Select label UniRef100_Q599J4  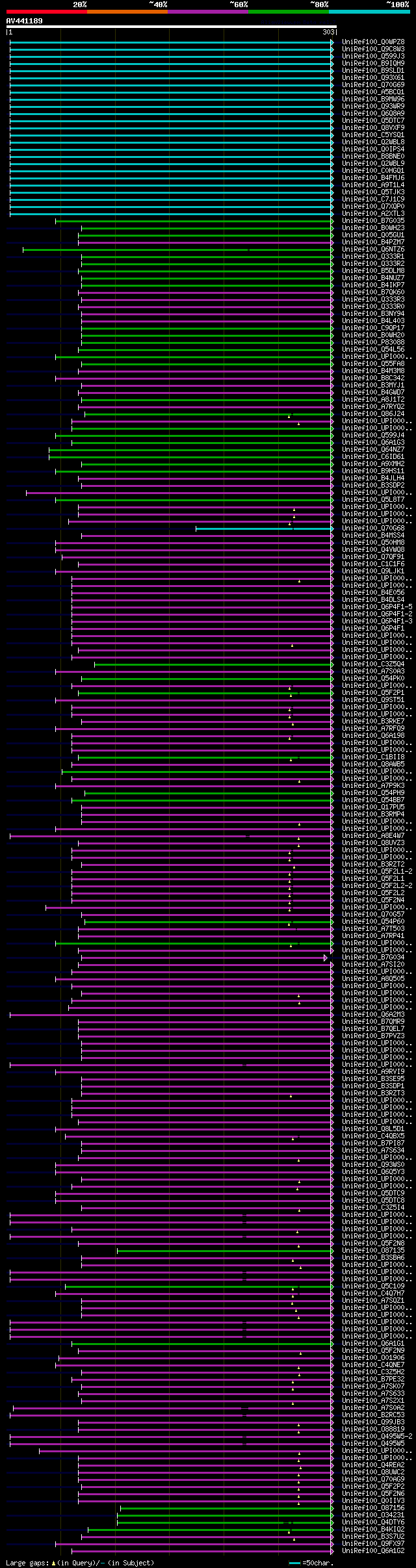click(x=373, y=435)
